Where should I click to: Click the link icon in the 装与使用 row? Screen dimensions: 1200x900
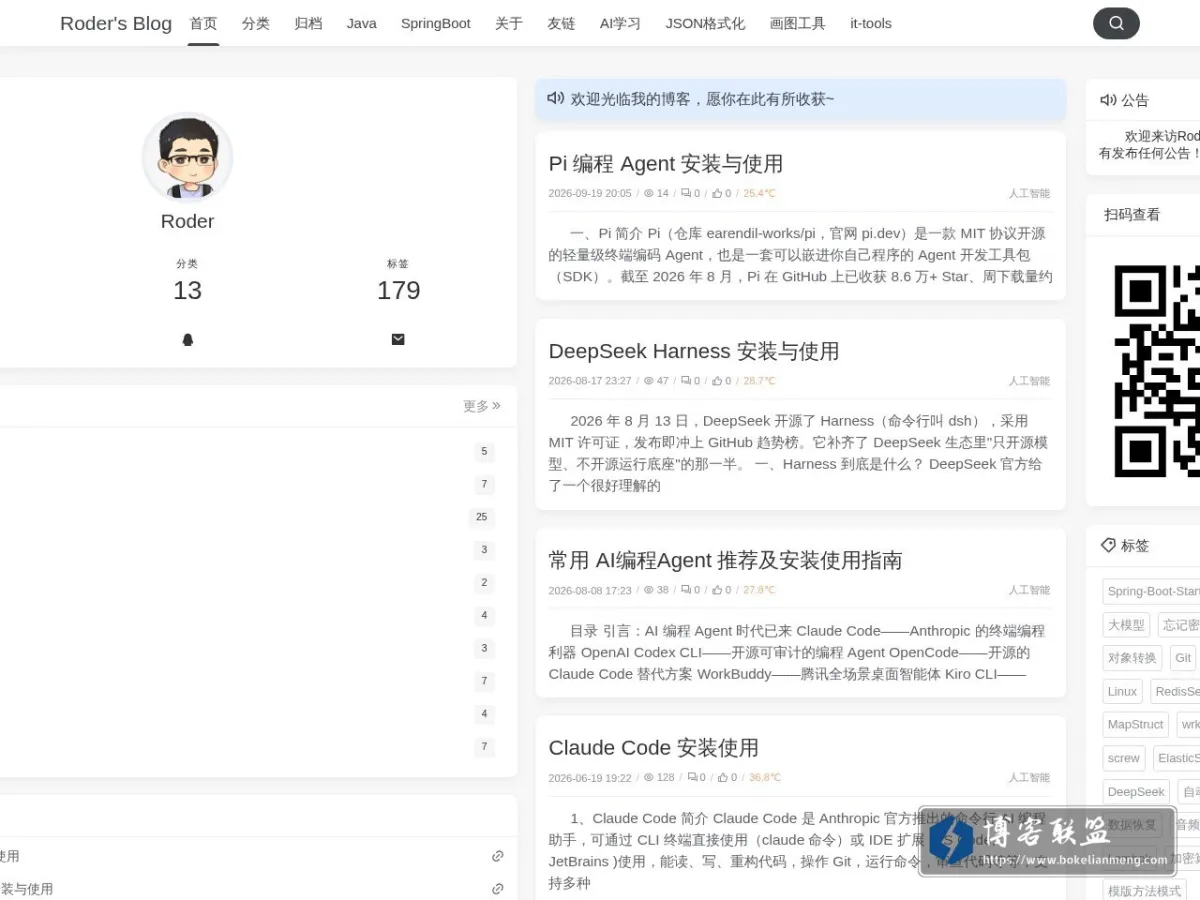pyautogui.click(x=497, y=889)
